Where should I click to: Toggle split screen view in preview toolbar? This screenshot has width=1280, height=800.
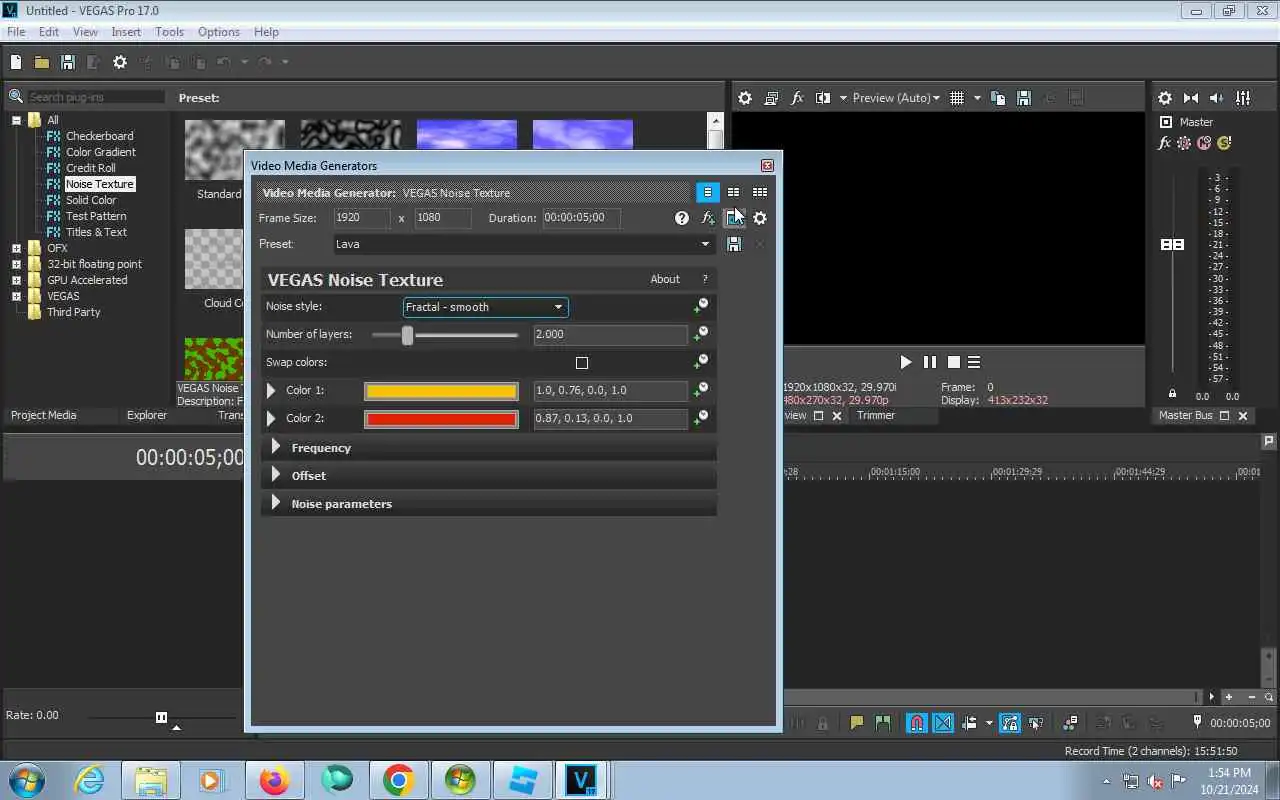823,98
